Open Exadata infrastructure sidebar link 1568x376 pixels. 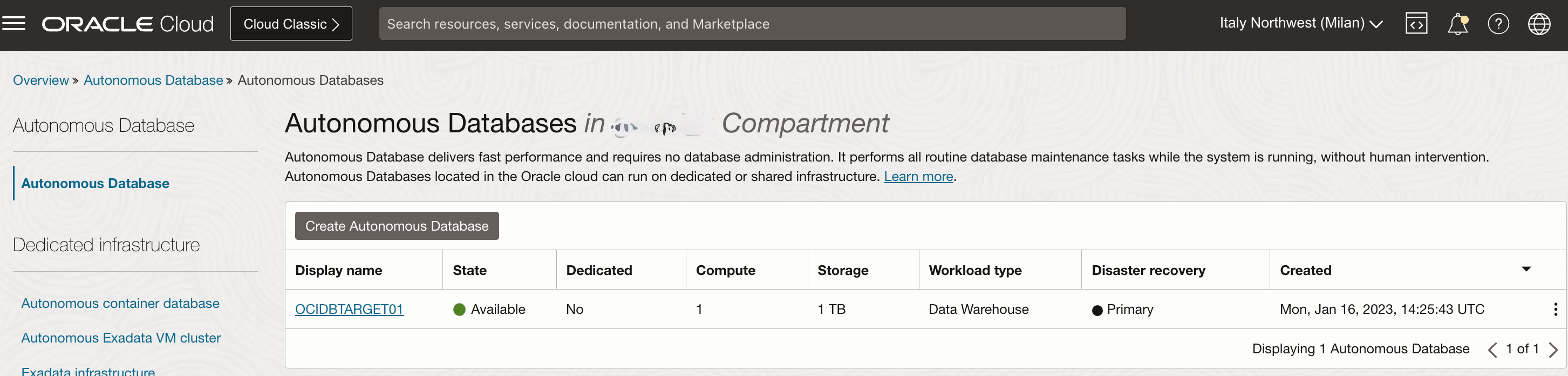[87, 371]
